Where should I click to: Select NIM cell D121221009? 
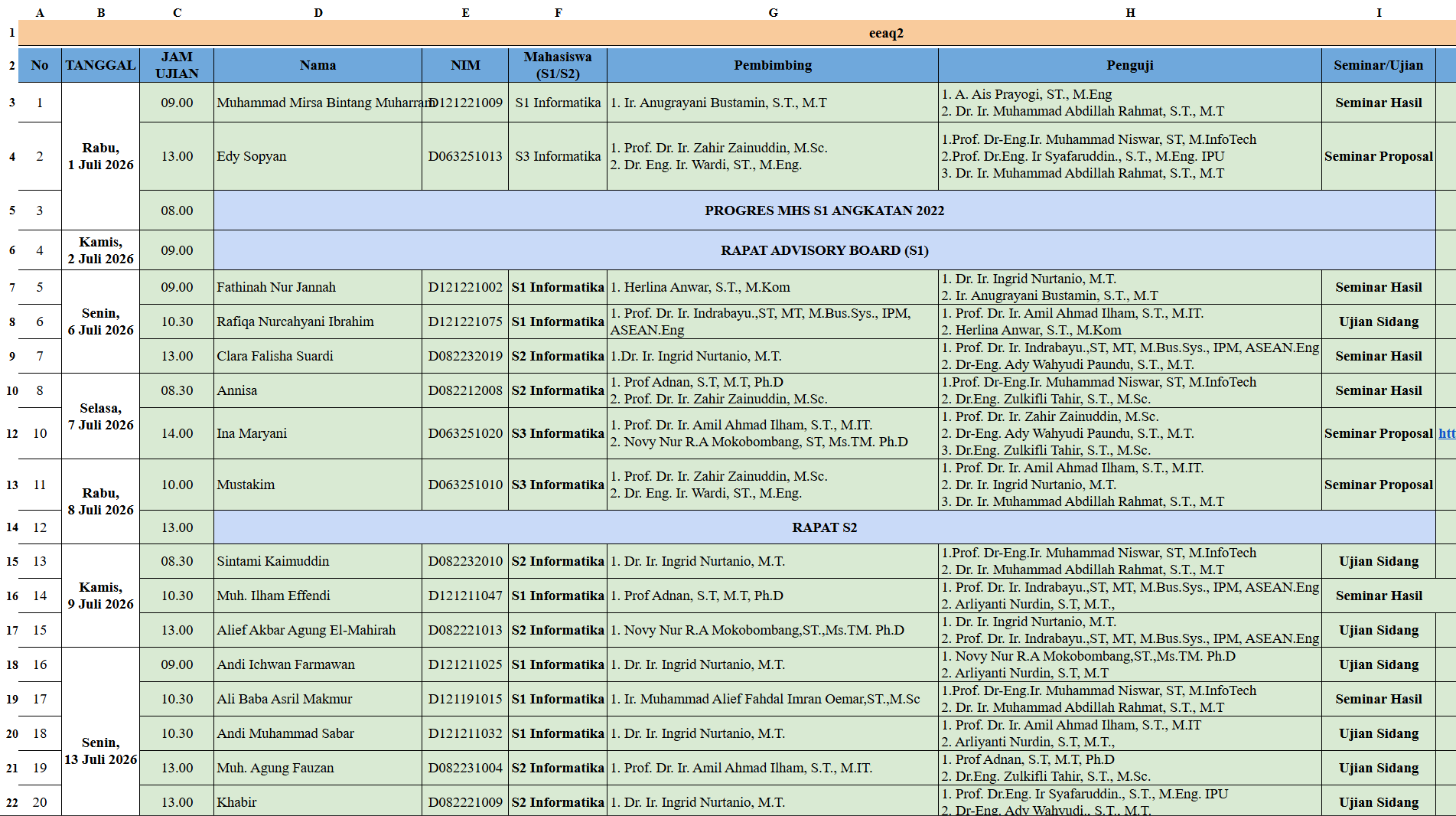(465, 103)
